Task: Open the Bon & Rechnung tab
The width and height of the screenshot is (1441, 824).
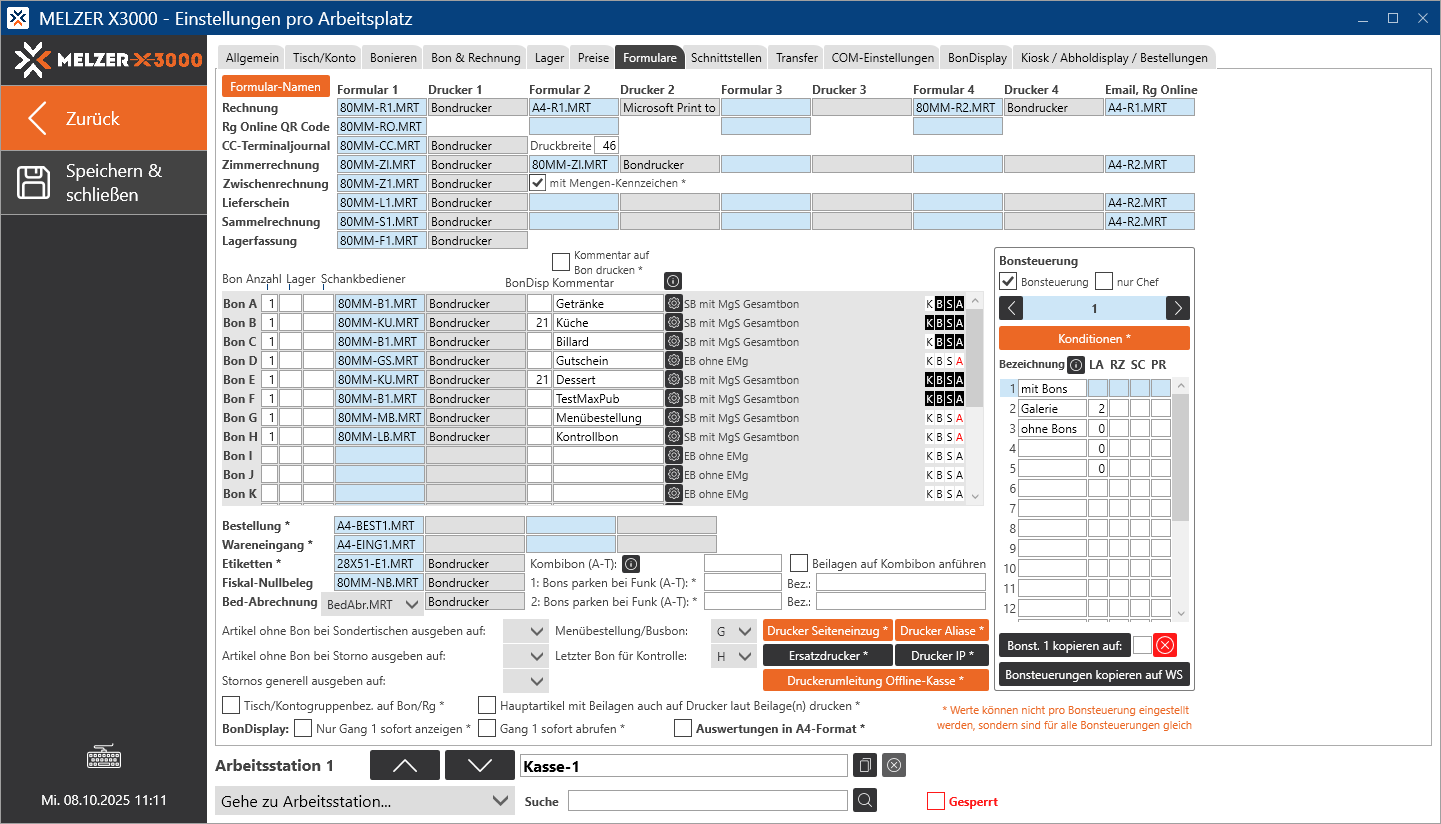Action: tap(476, 58)
